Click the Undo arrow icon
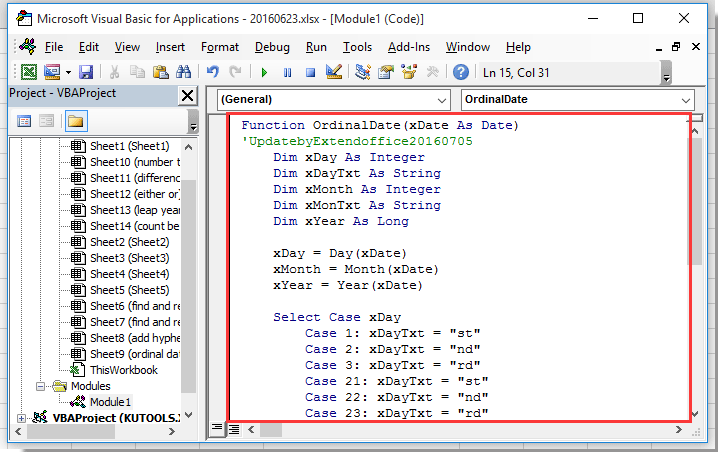 point(212,72)
